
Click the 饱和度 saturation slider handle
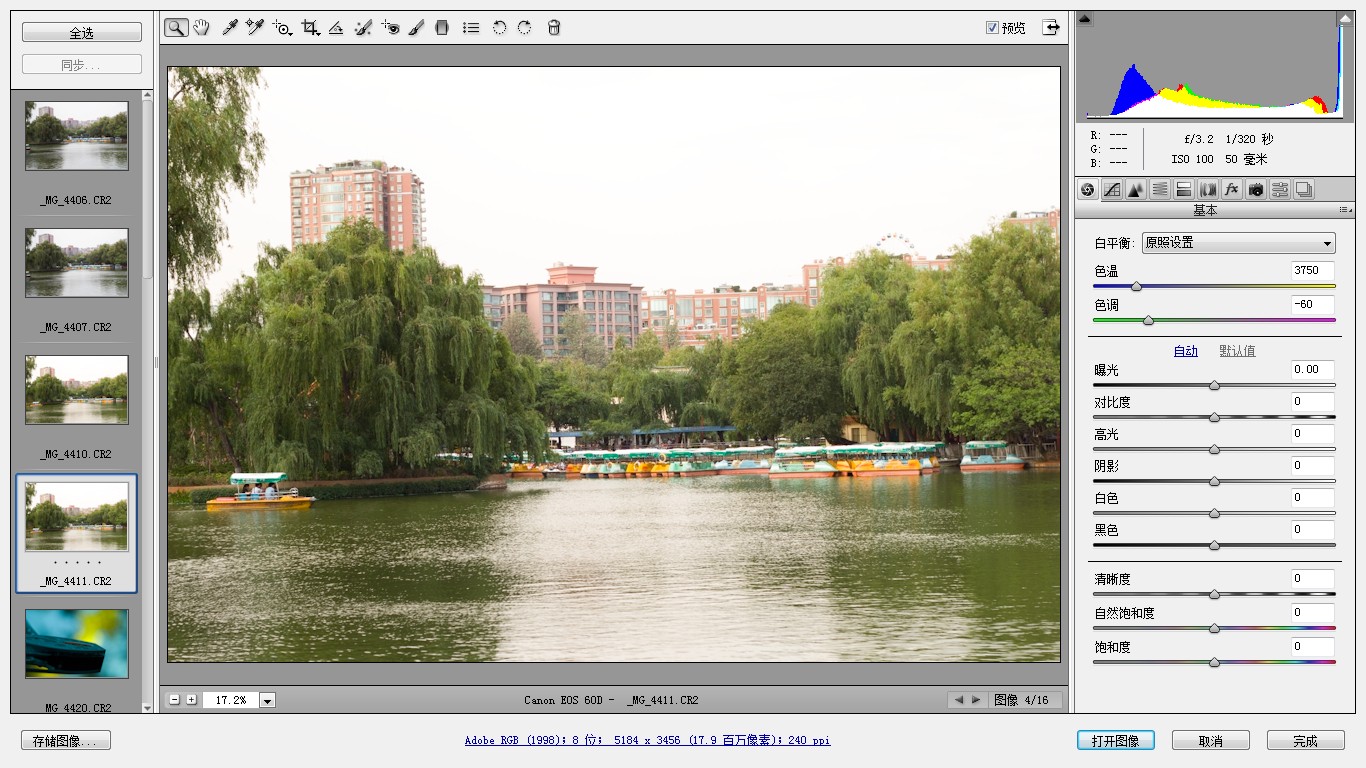pos(1214,662)
